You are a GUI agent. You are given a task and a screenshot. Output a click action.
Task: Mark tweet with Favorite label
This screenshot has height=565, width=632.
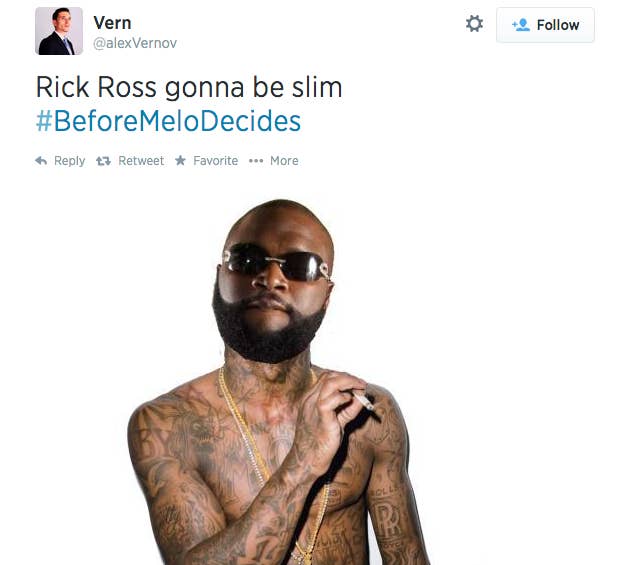point(216,161)
